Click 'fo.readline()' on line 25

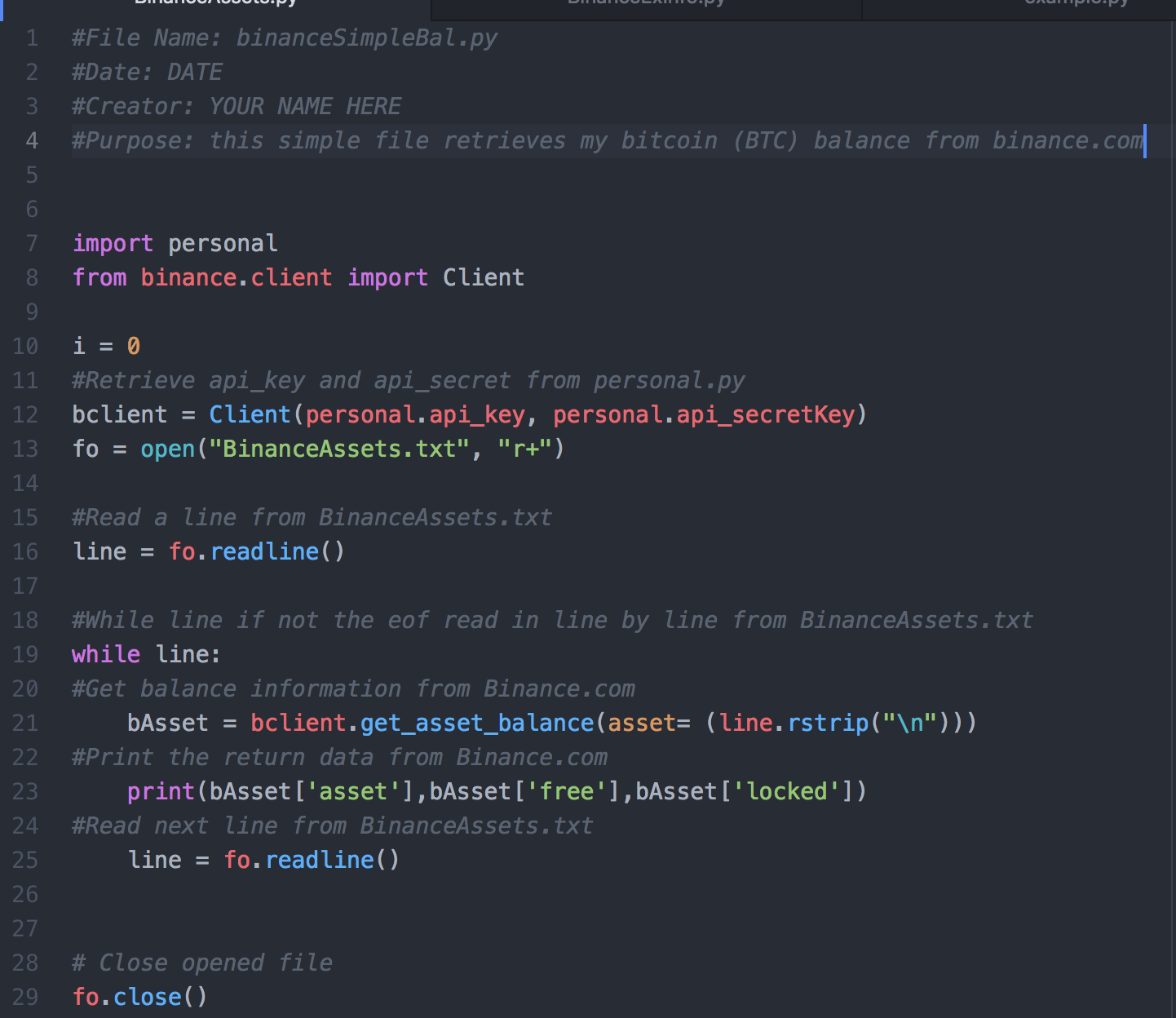312,861
